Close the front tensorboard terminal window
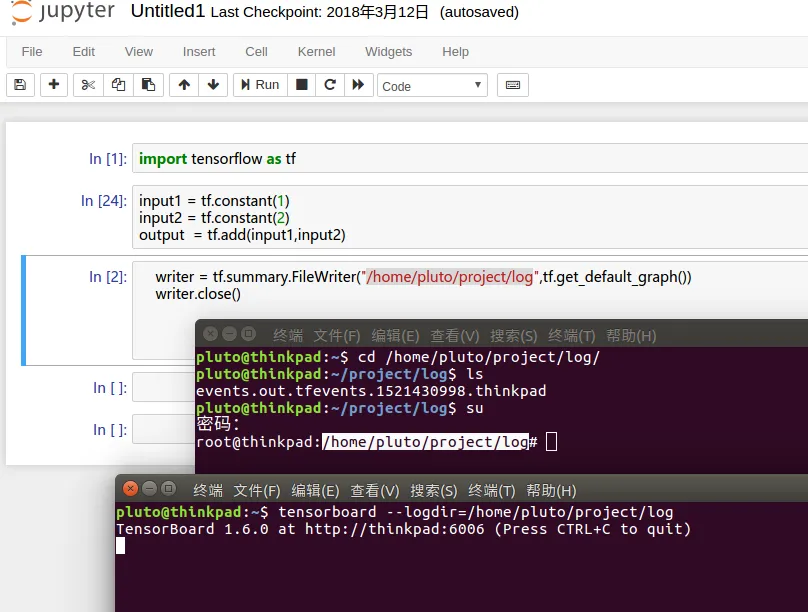 click(x=130, y=488)
